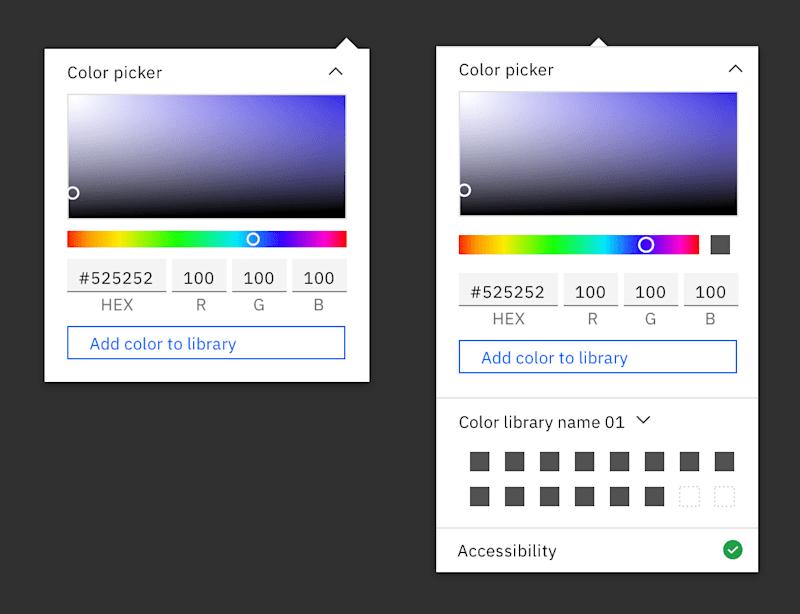Click the saturation picker handle in left gradient
This screenshot has width=800, height=614.
click(x=73, y=193)
